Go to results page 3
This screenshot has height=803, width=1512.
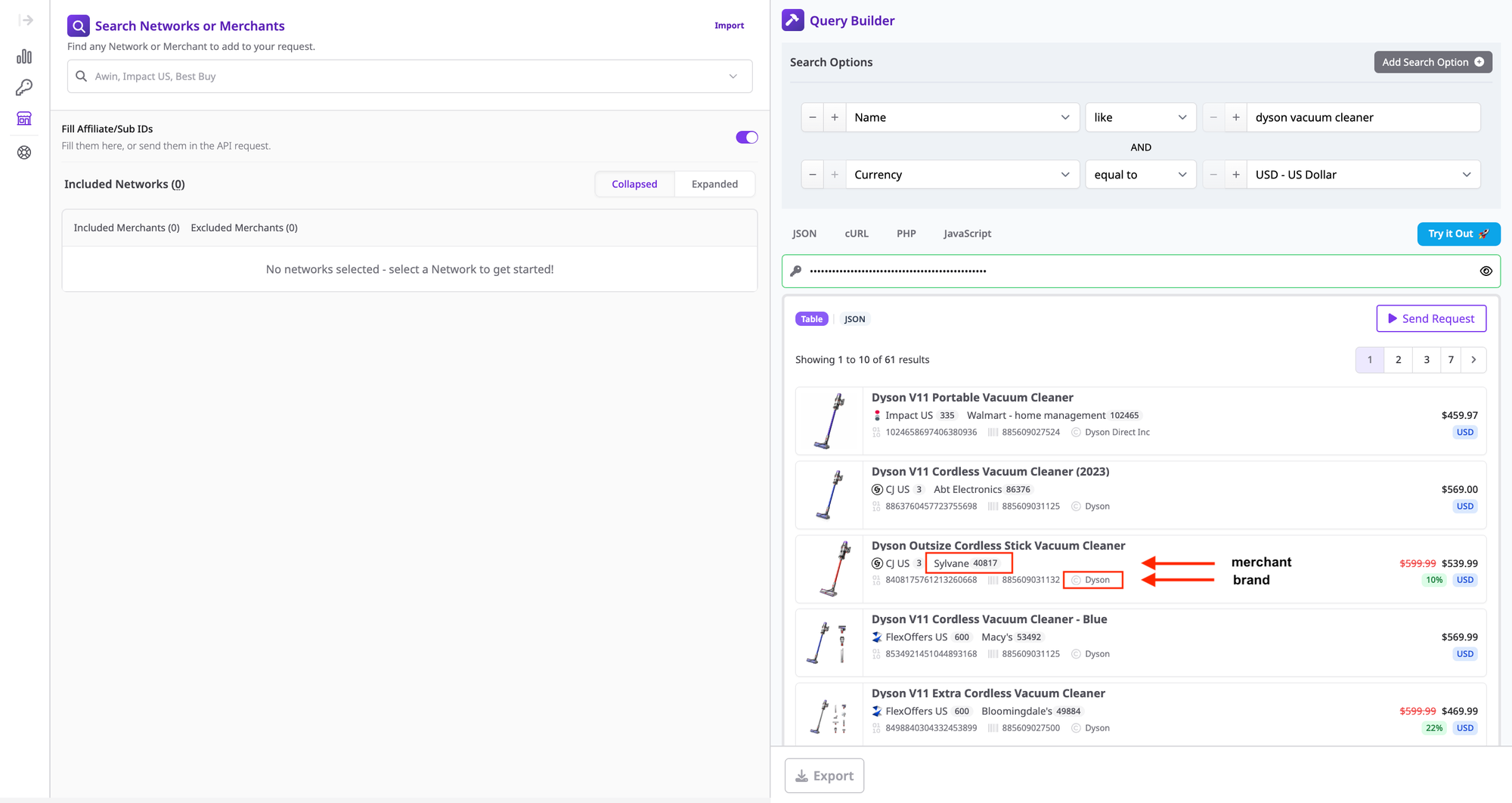click(x=1427, y=360)
